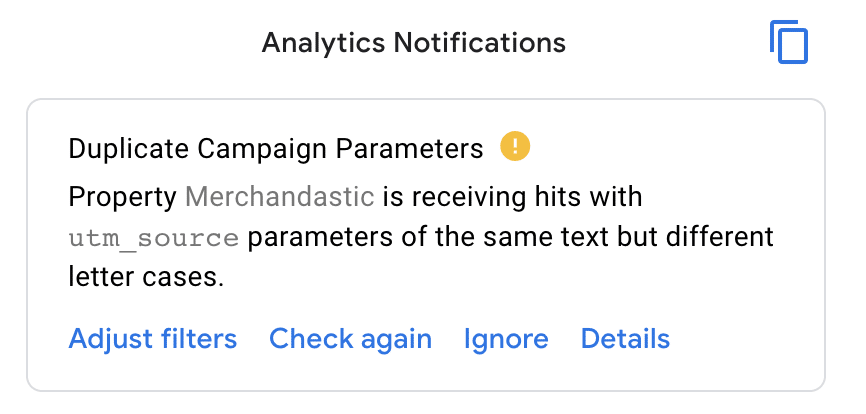Click the 'but different' words
Screen dimensions: 866x414
coord(695,236)
